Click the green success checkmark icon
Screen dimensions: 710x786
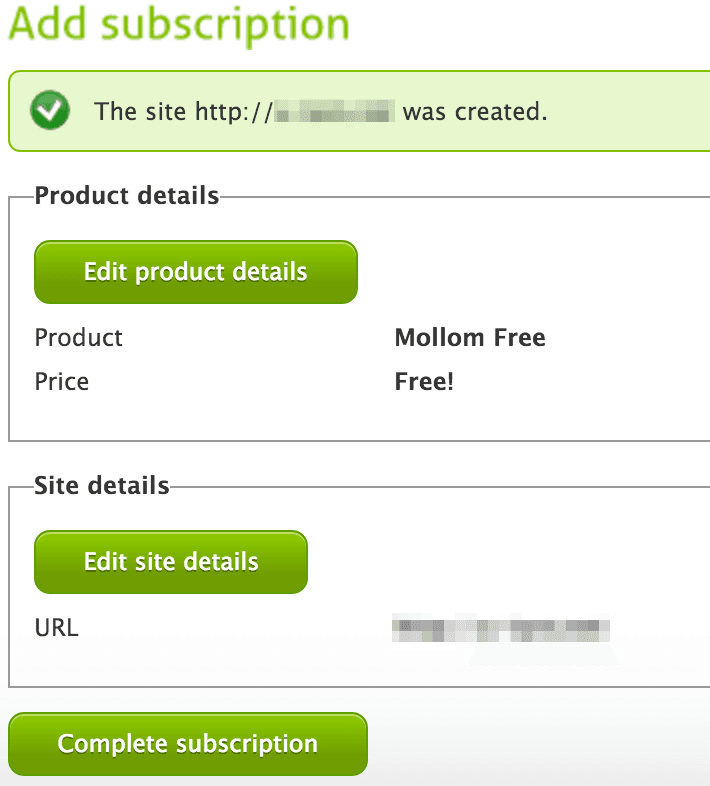pos(50,111)
